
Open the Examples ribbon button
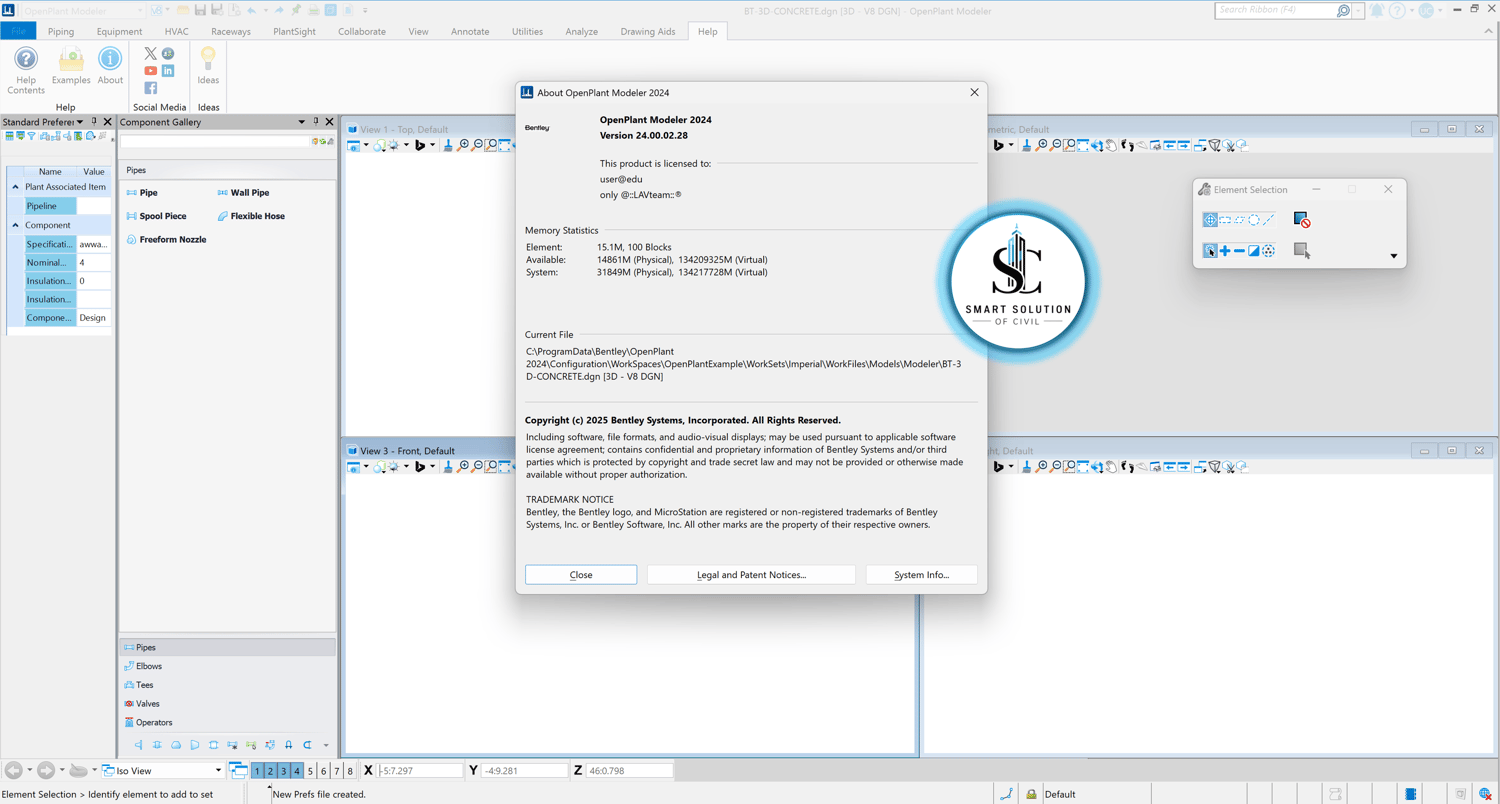coord(71,66)
